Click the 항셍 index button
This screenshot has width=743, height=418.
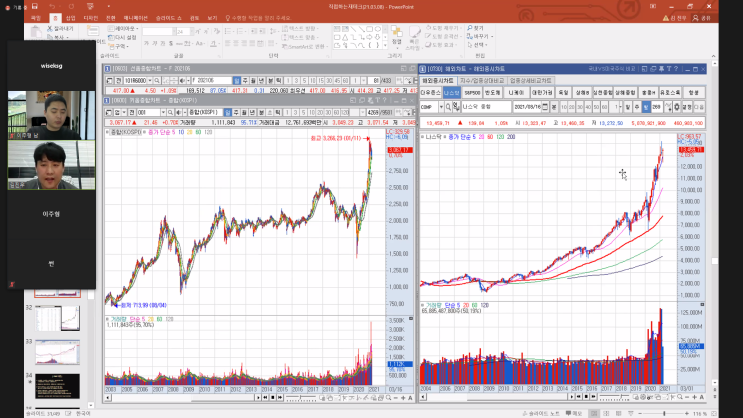694,93
